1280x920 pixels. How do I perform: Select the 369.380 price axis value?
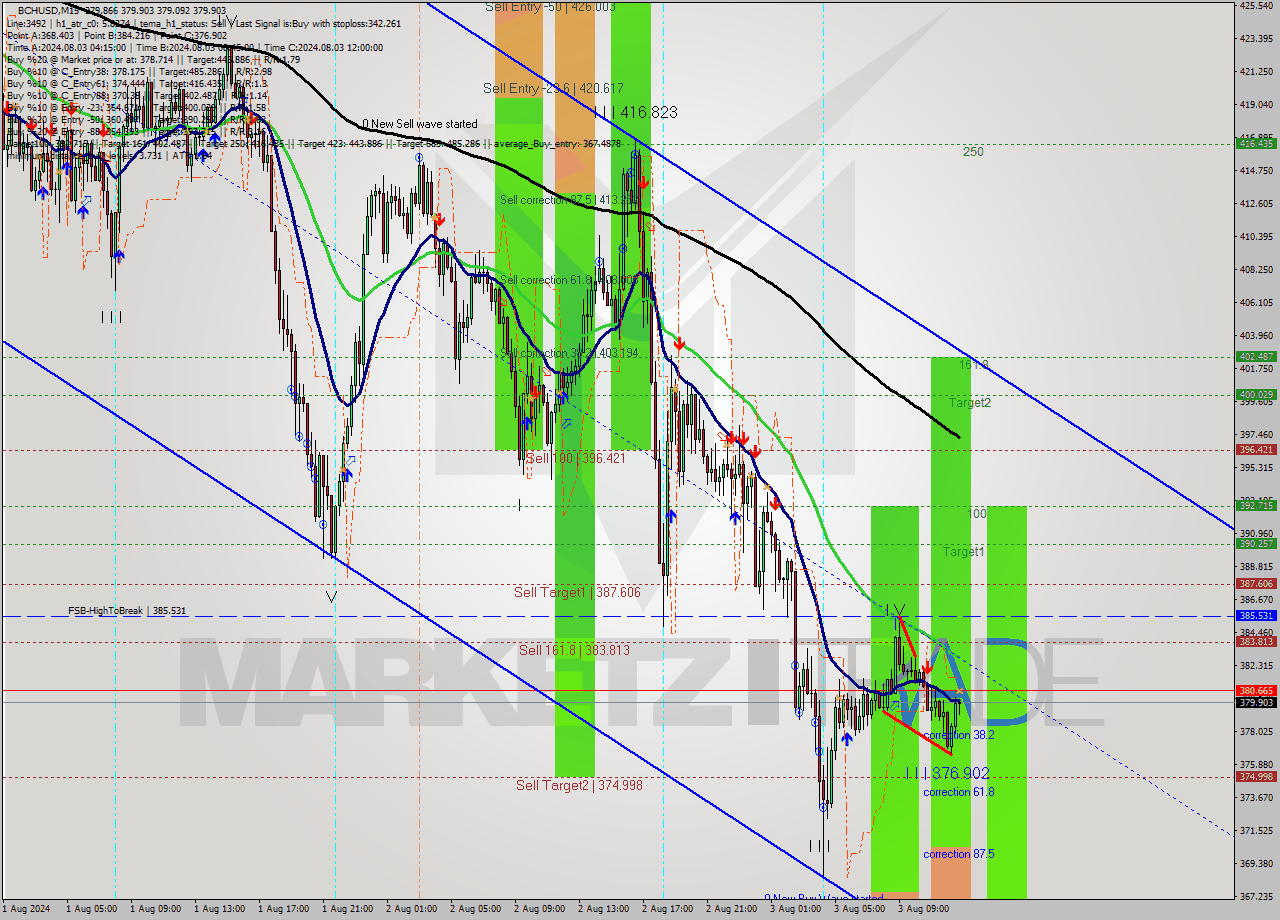[1256, 864]
